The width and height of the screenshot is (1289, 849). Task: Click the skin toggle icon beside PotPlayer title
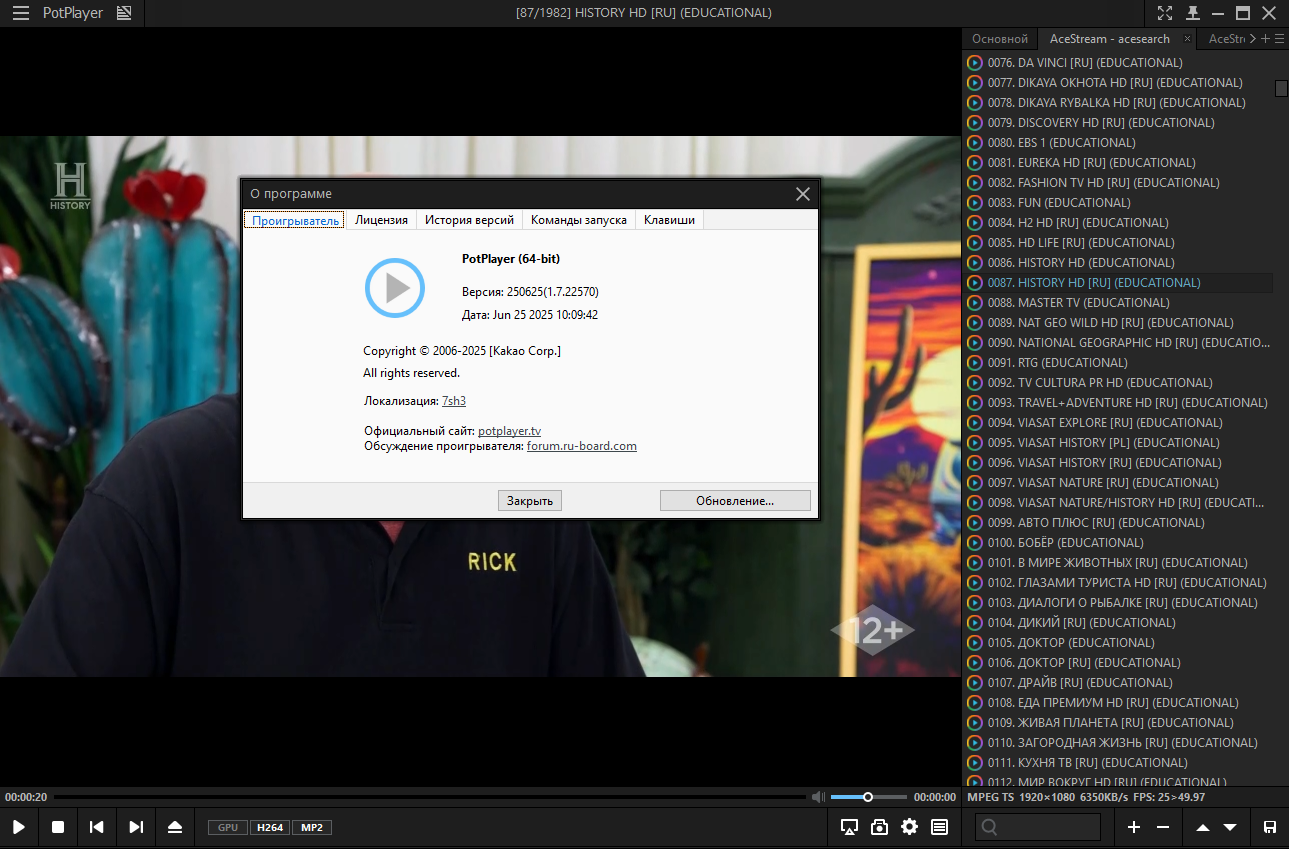[124, 14]
